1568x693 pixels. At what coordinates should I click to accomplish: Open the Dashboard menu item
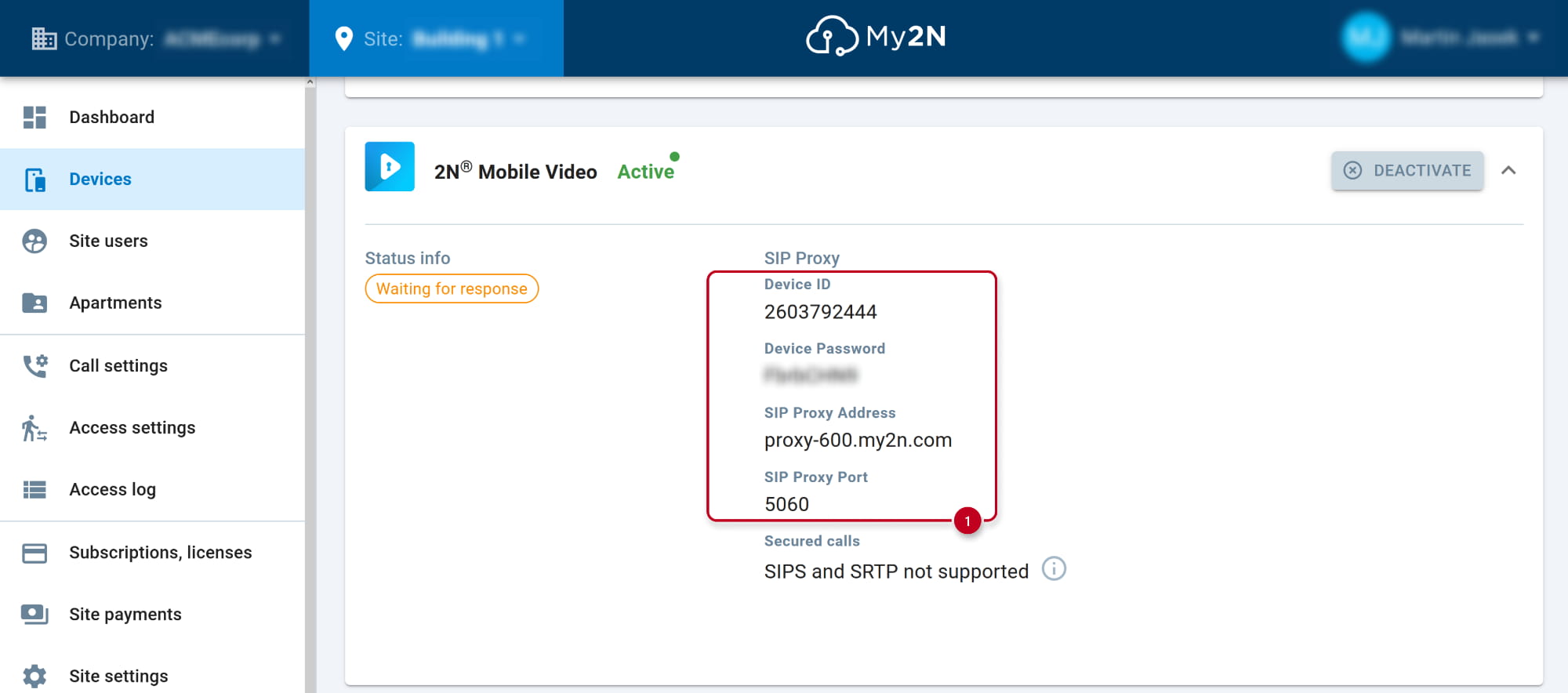[x=152, y=117]
